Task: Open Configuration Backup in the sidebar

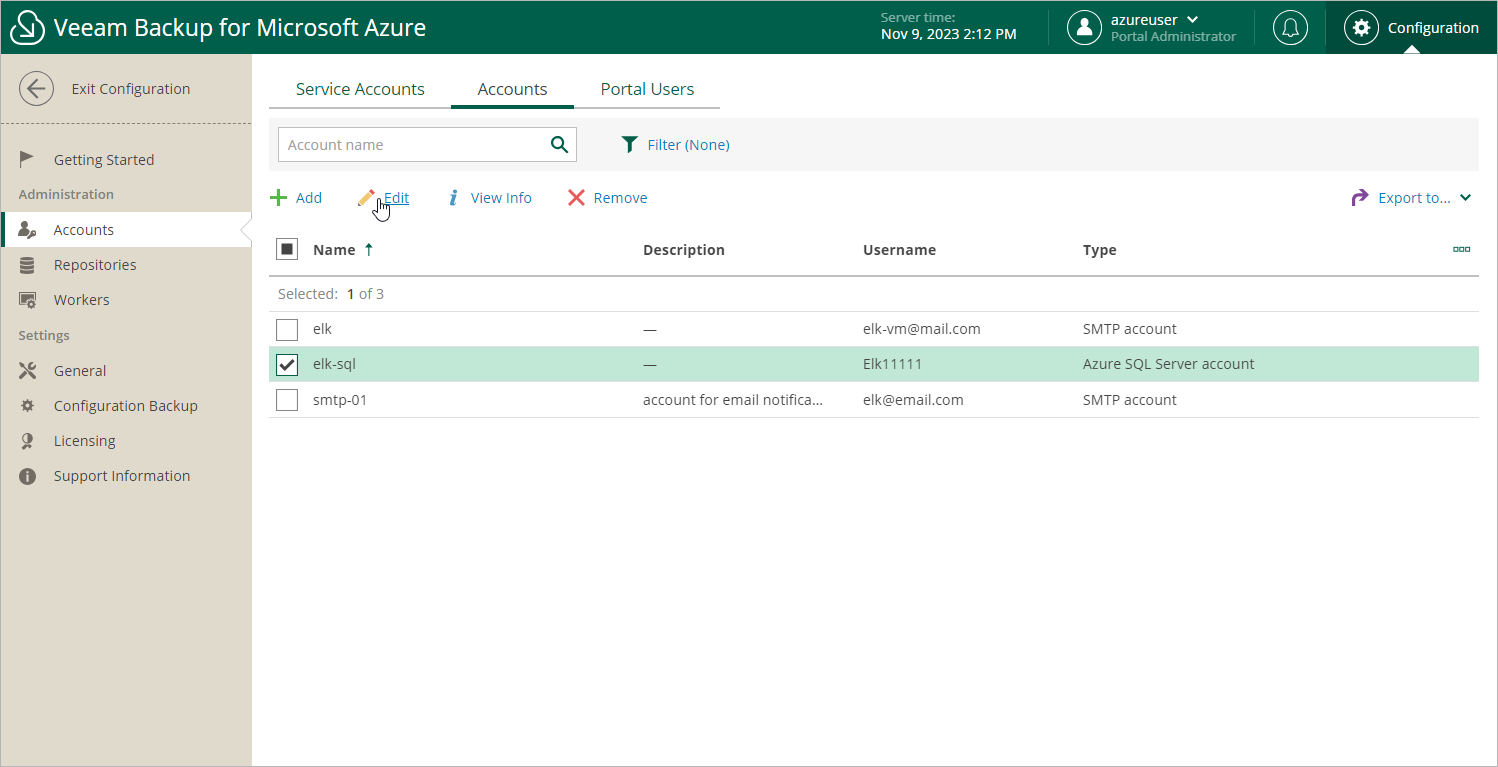Action: pos(126,406)
